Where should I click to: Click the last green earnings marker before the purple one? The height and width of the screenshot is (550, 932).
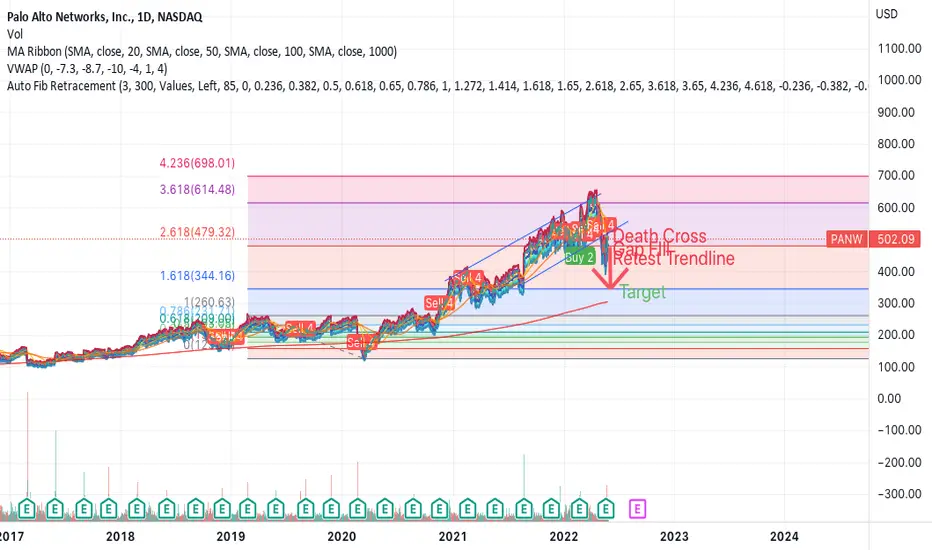coord(605,508)
